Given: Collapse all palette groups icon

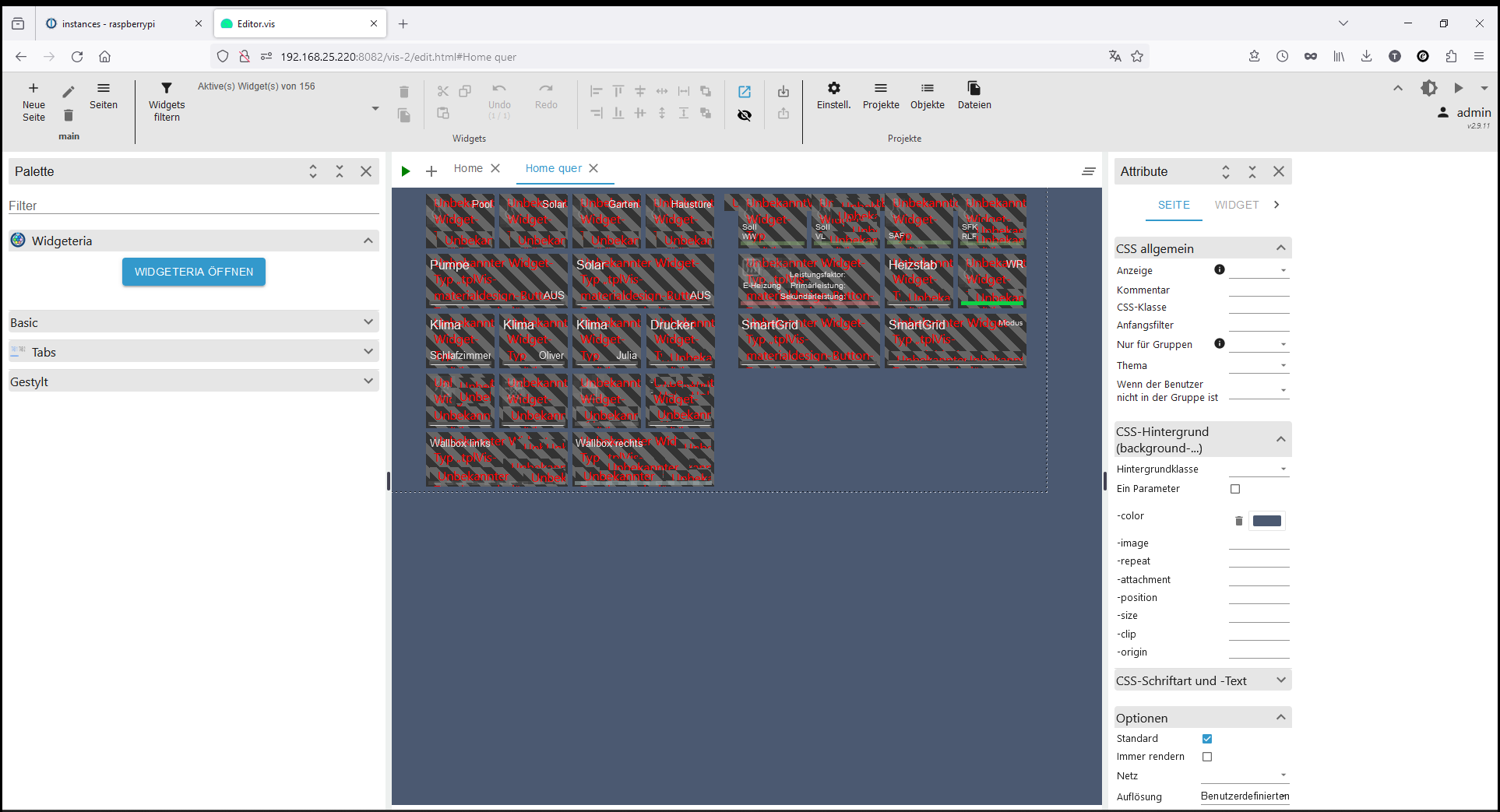Looking at the screenshot, I should [340, 171].
